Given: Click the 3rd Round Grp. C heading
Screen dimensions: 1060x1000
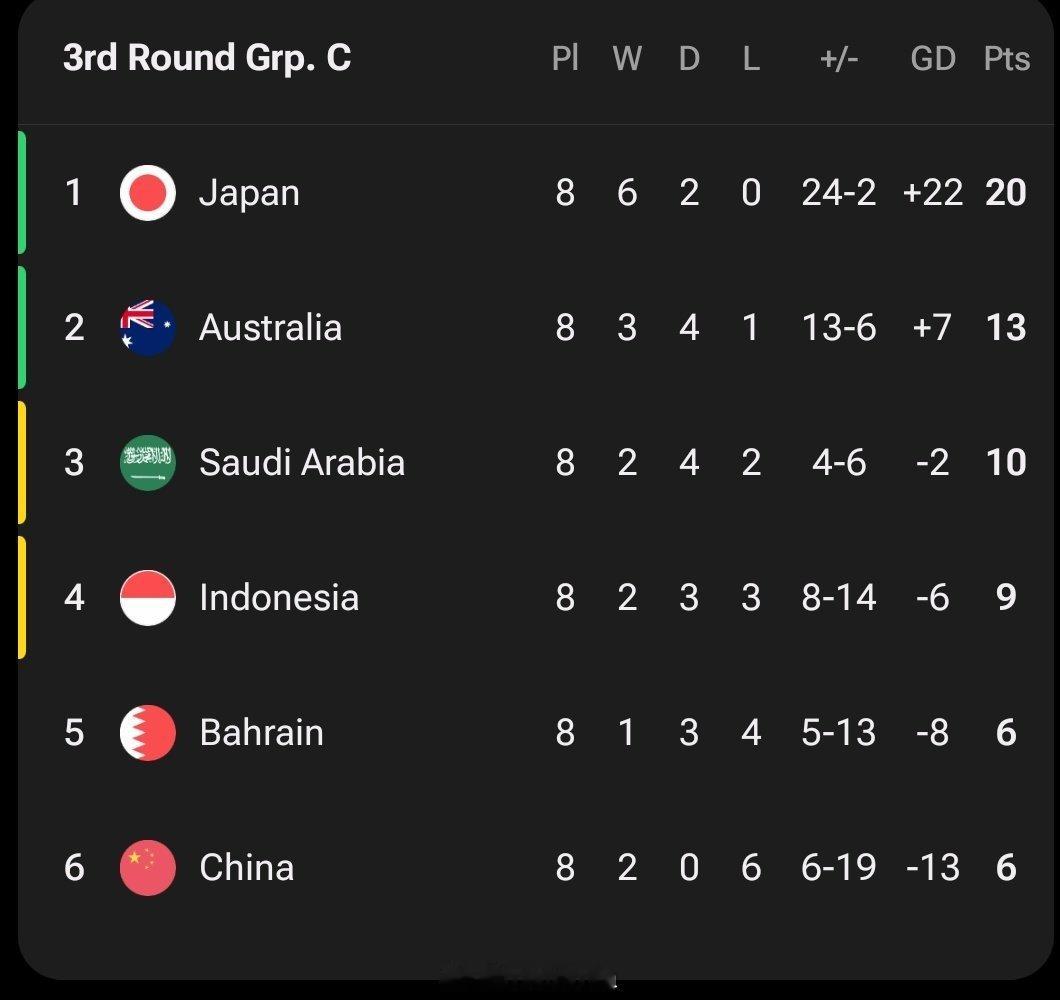Looking at the screenshot, I should point(207,58).
